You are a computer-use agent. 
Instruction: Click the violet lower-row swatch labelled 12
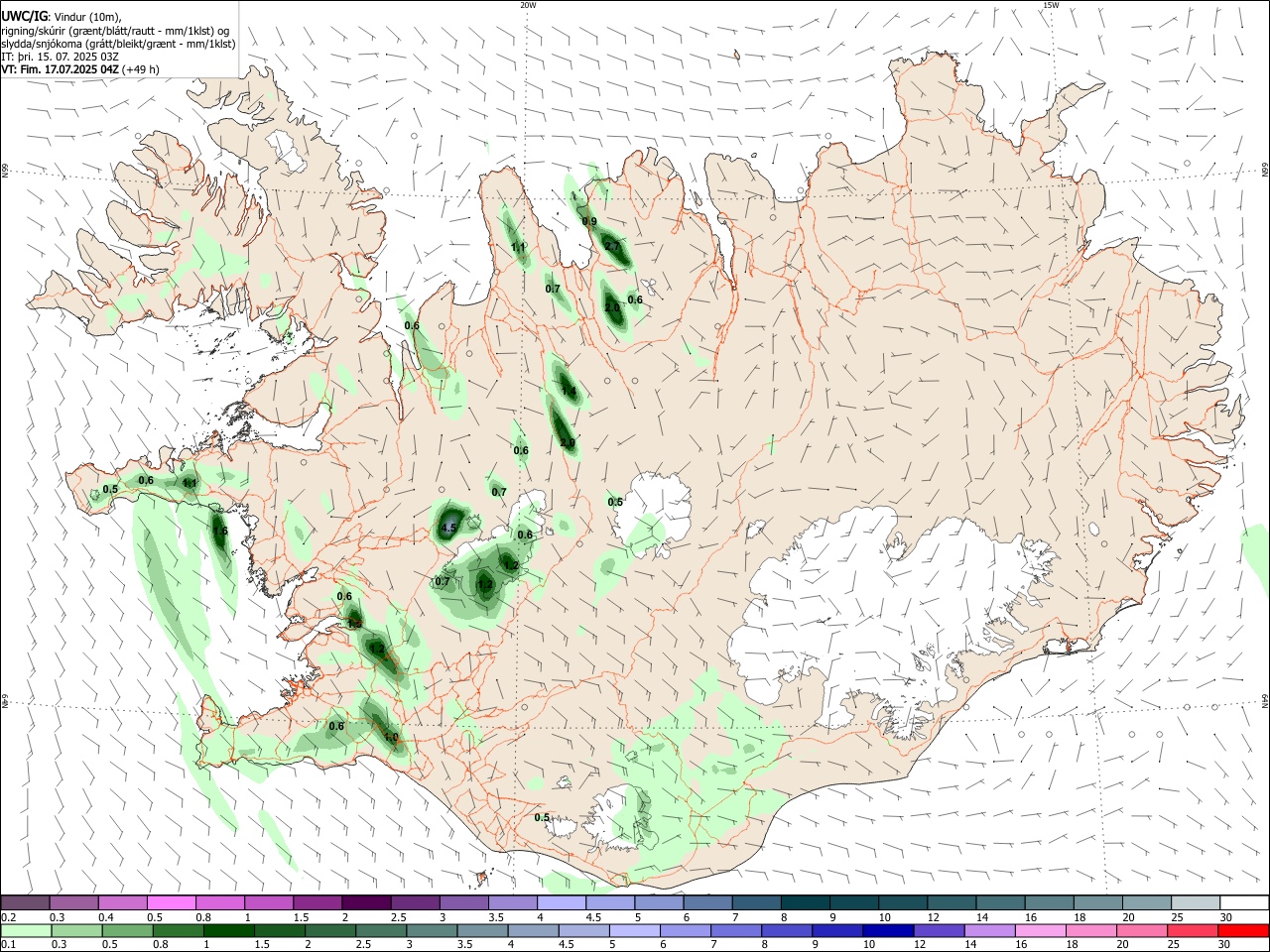[940, 930]
